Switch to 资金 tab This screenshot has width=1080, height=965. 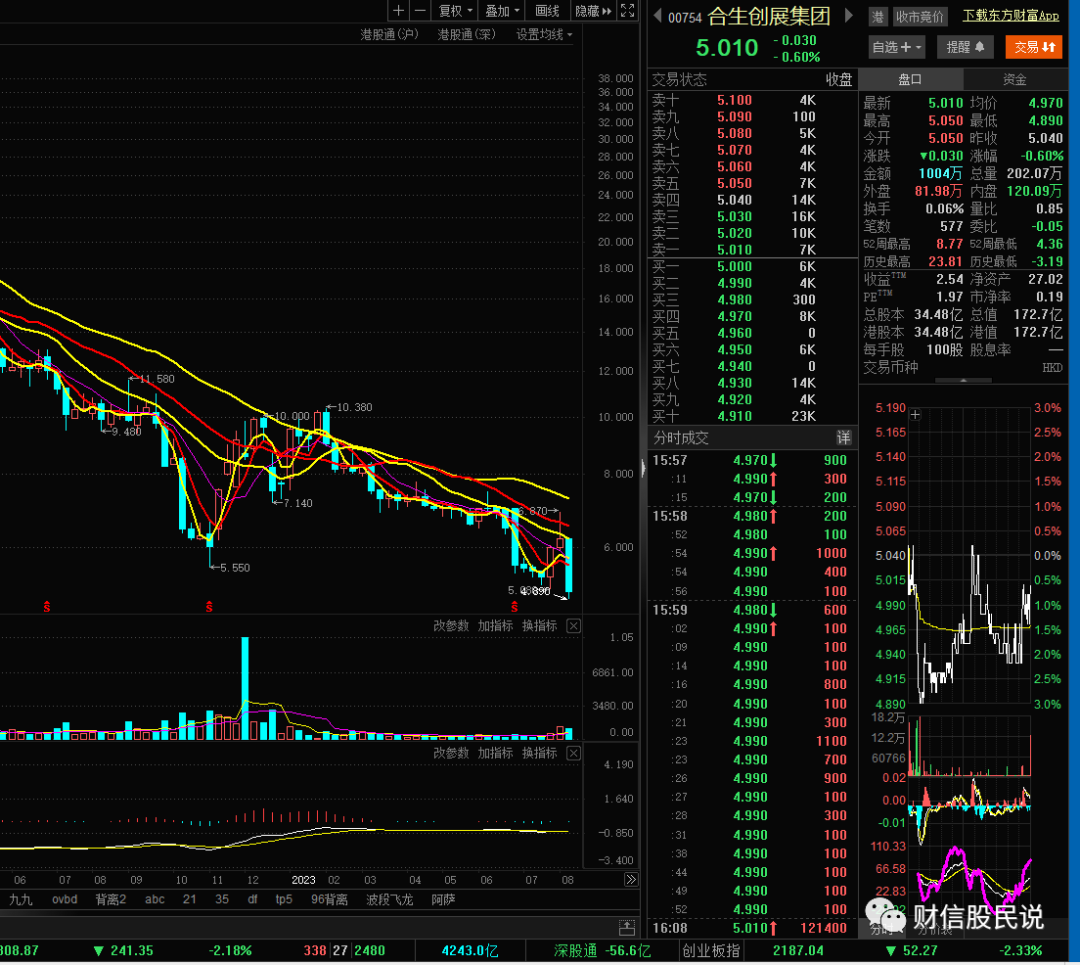point(1014,79)
